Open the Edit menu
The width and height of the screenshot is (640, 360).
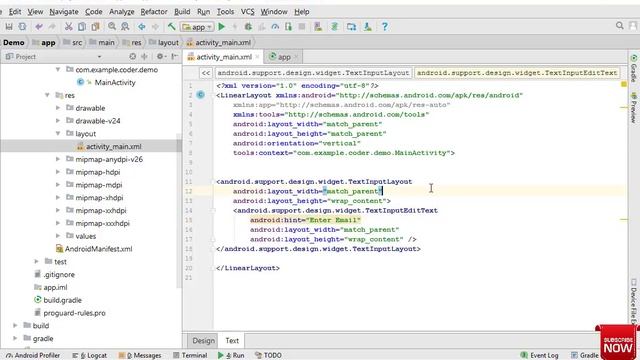[15, 12]
